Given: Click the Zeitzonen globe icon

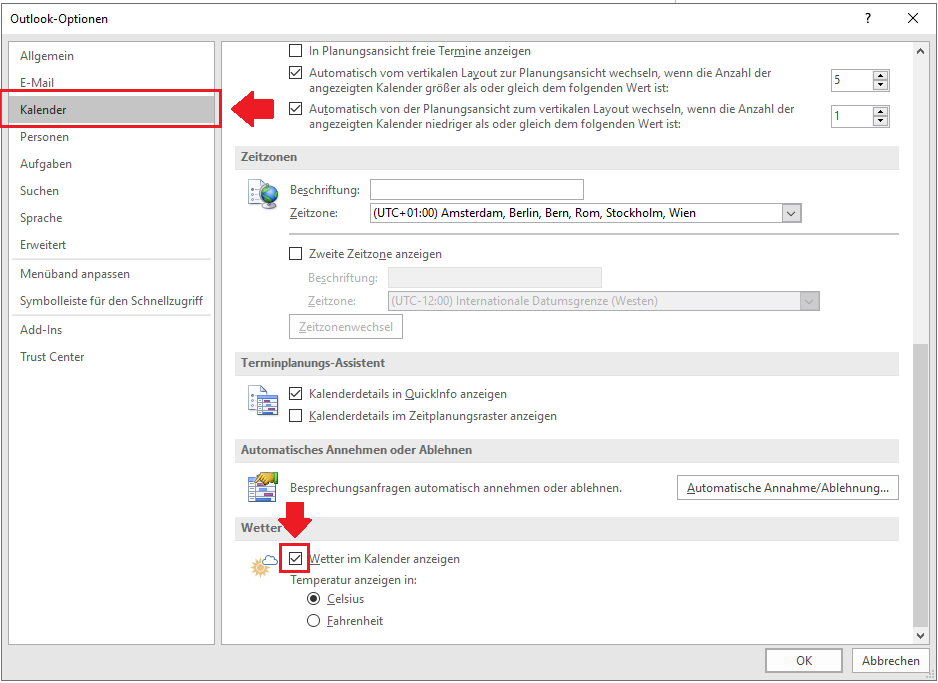Looking at the screenshot, I should pyautogui.click(x=263, y=193).
